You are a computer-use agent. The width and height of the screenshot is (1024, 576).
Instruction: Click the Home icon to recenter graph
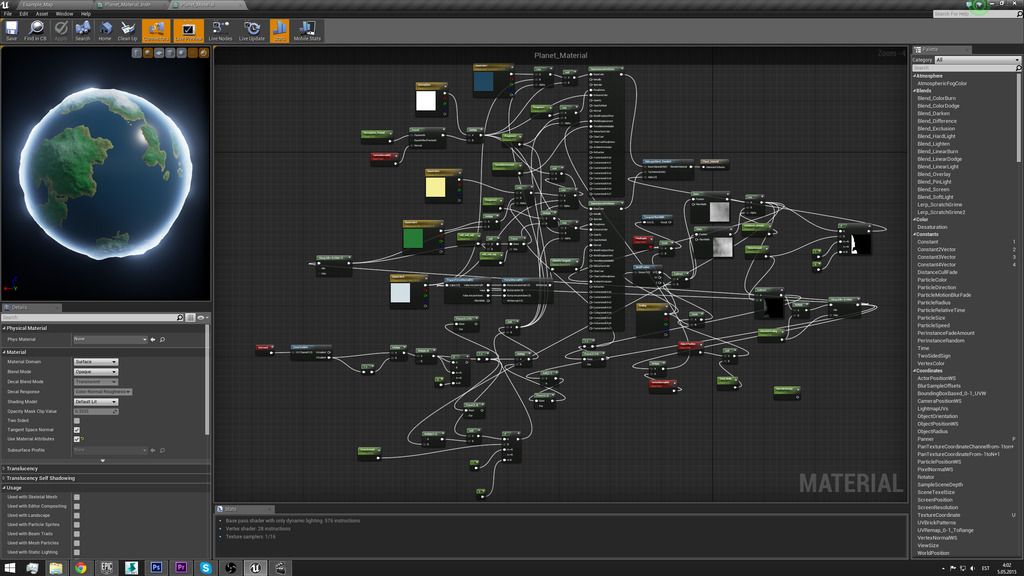[104, 30]
